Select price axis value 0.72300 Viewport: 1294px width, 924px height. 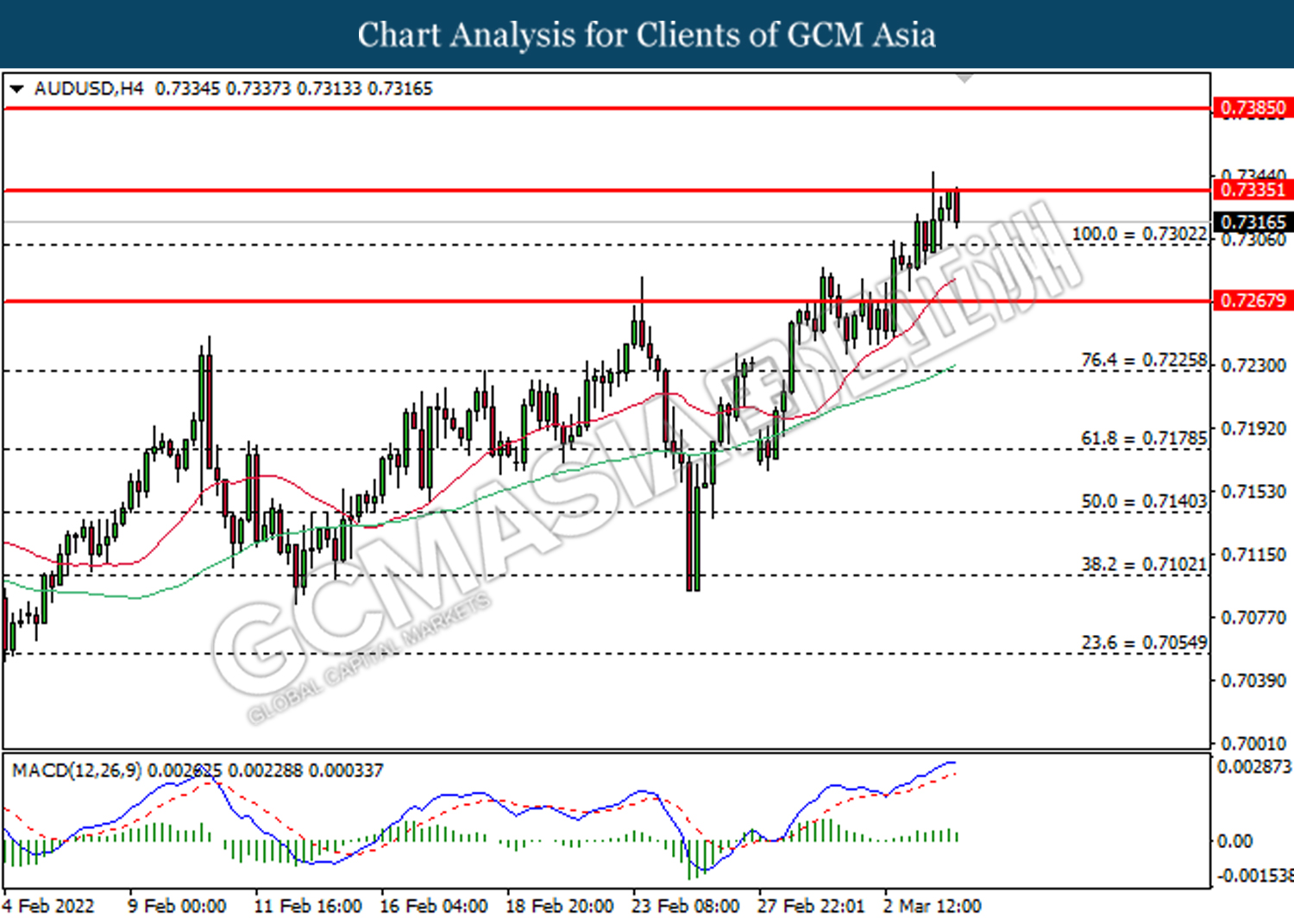point(1253,366)
